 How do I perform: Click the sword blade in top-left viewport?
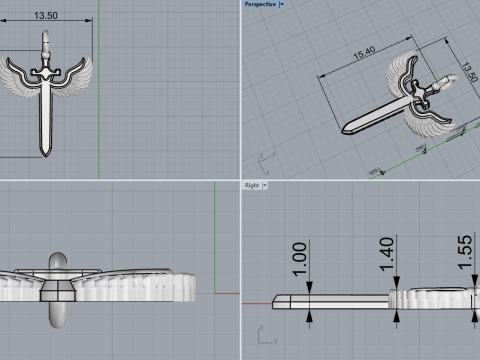click(45, 117)
